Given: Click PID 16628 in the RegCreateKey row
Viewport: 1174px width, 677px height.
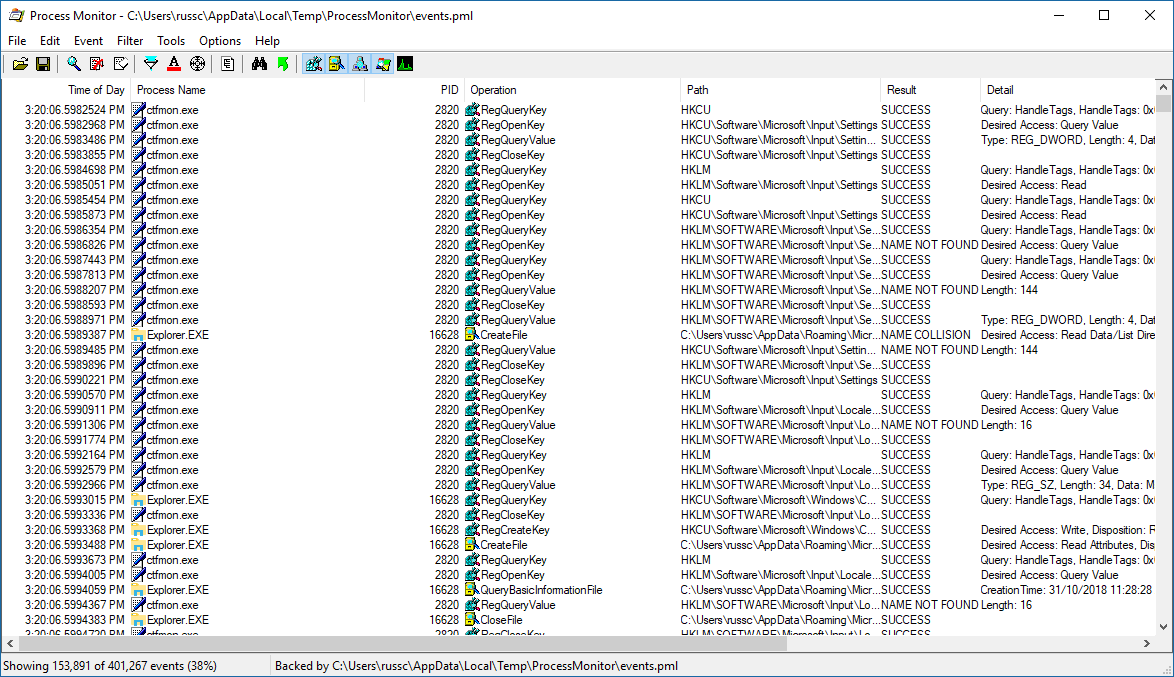Looking at the screenshot, I should (x=444, y=530).
